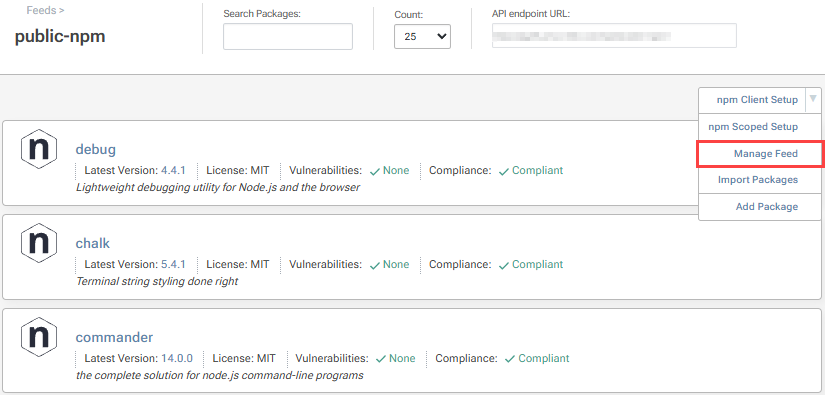Click debug's Compliant status
This screenshot has width=825, height=395.
[x=531, y=170]
